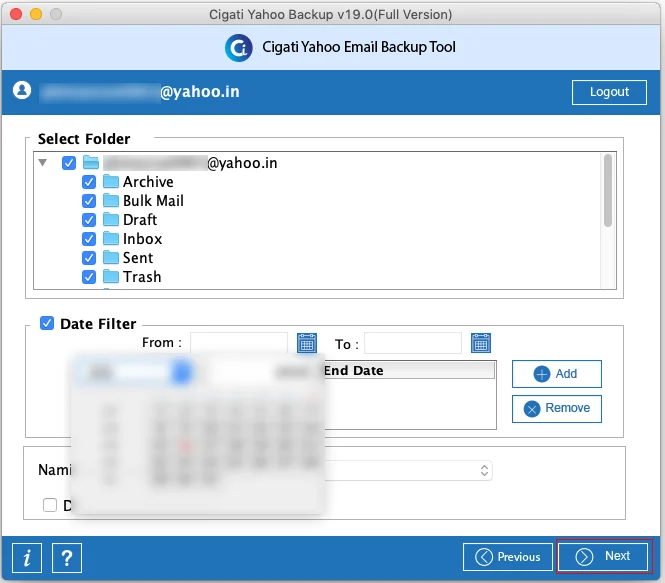Click the root yahoo.in account folder icon
Screen dimensions: 665x583
[91, 162]
